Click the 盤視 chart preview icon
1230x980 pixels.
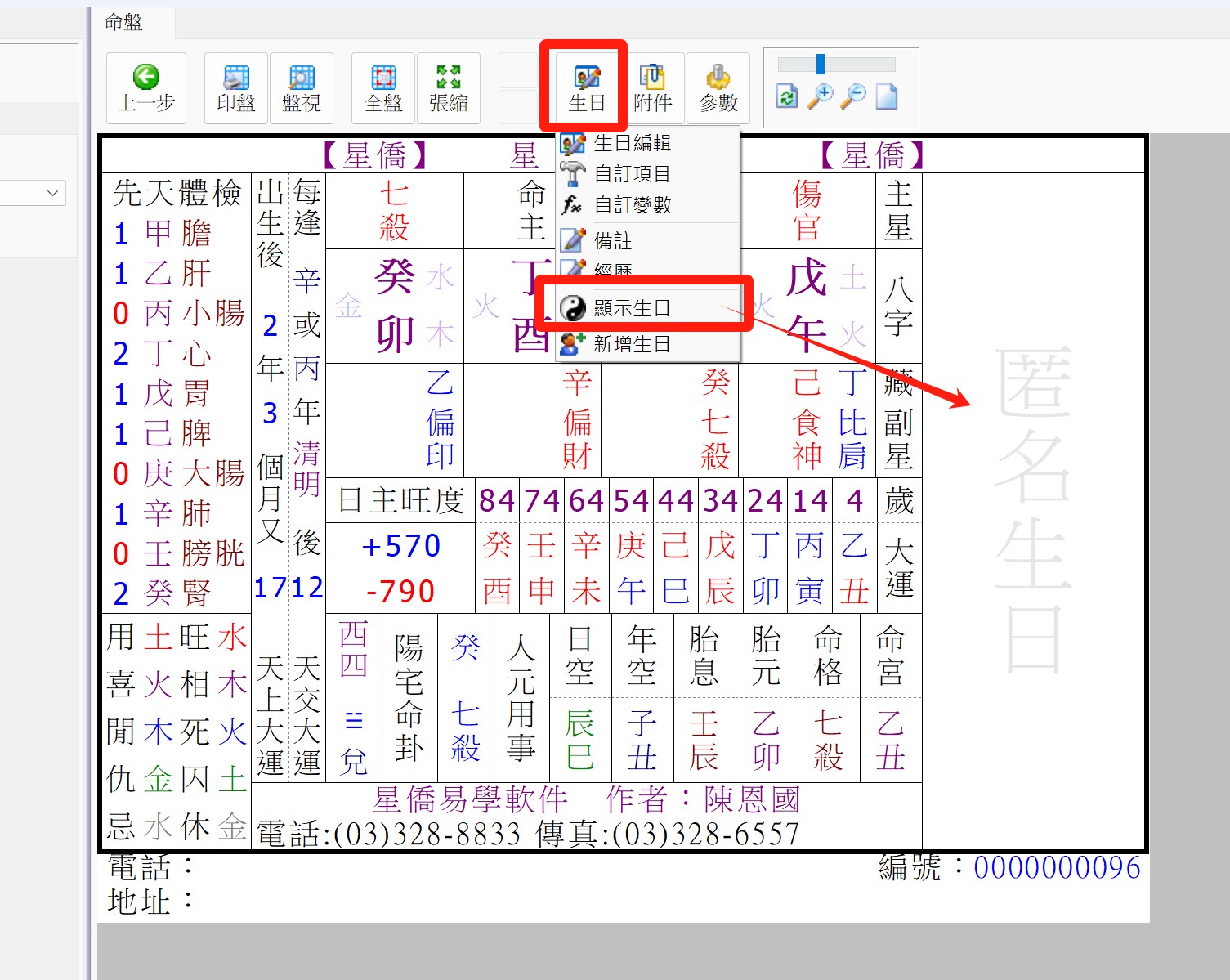[x=302, y=87]
